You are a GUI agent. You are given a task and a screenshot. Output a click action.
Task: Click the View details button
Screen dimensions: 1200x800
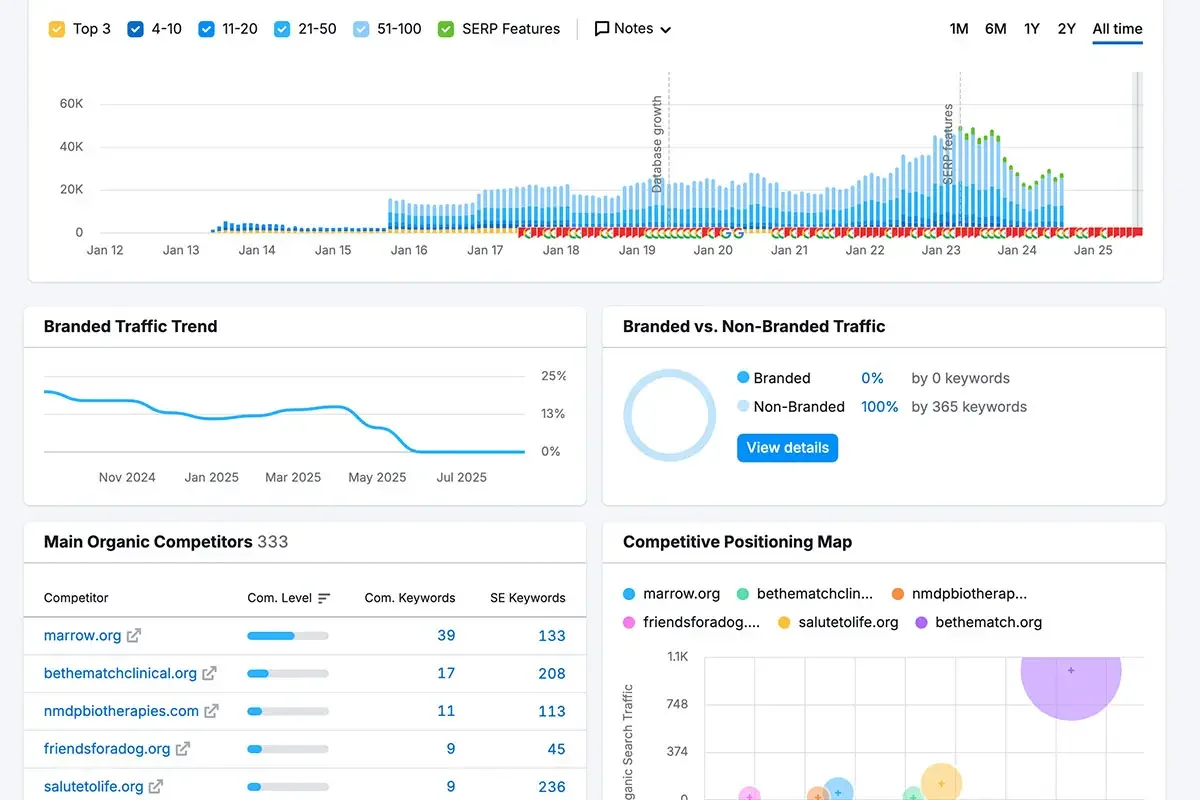[x=787, y=447]
